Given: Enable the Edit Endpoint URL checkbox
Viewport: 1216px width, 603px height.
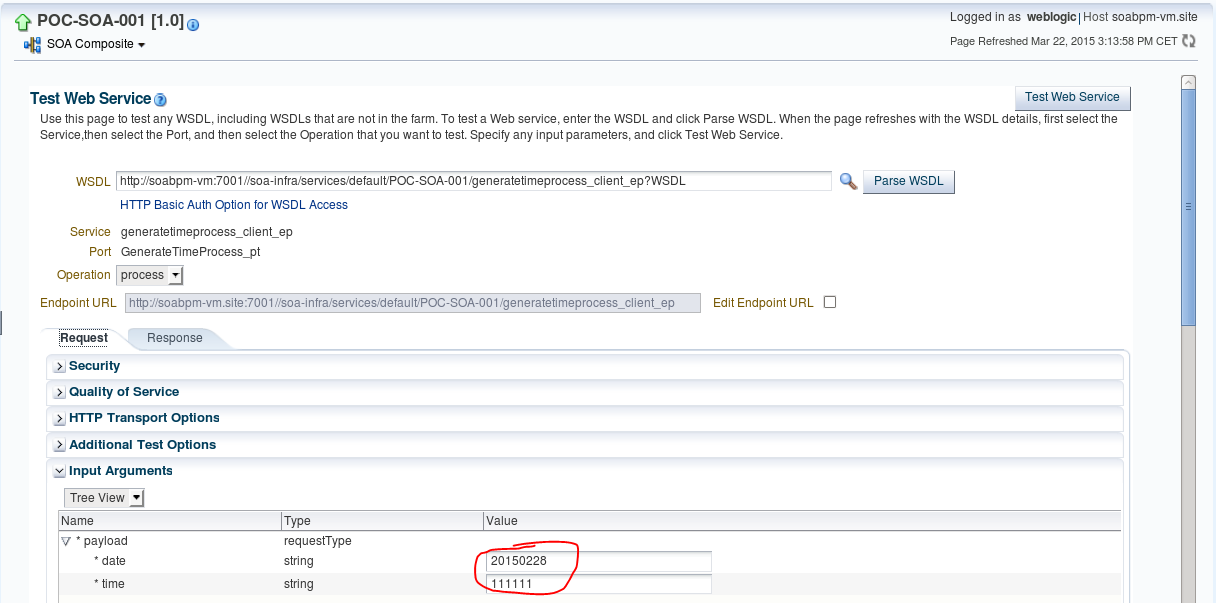Looking at the screenshot, I should coord(829,303).
